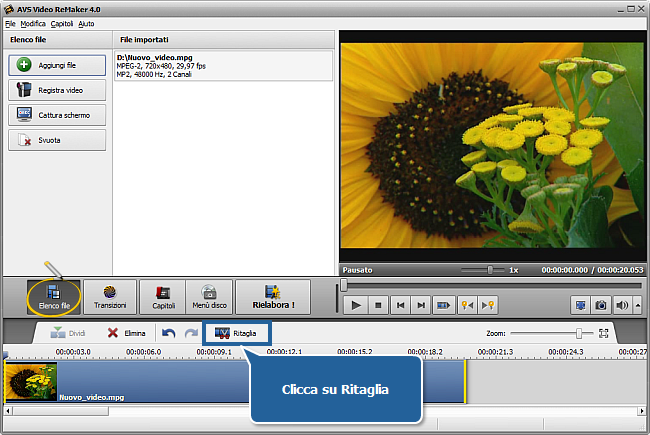Jump to previous frame button

[x=400, y=305]
